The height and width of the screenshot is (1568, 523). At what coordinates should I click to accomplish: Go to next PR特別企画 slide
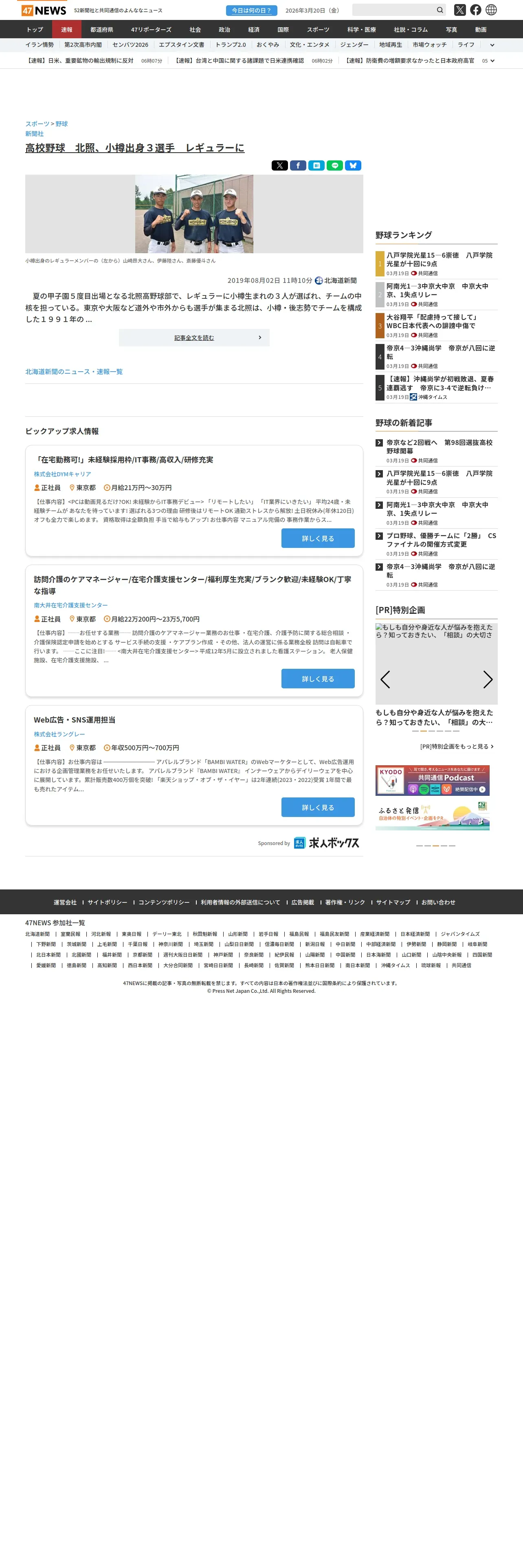coord(488,679)
